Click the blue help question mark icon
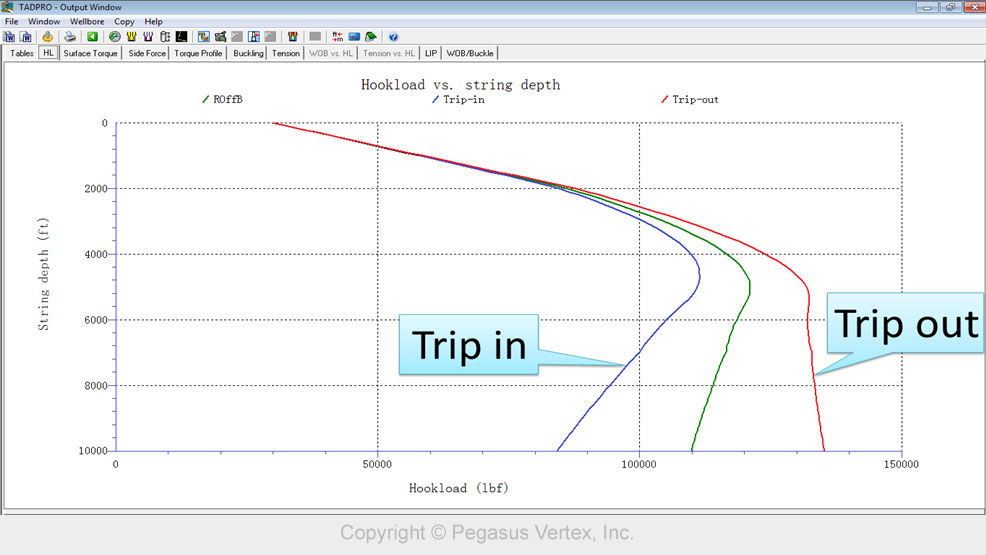Viewport: 986px width, 555px height. (393, 36)
